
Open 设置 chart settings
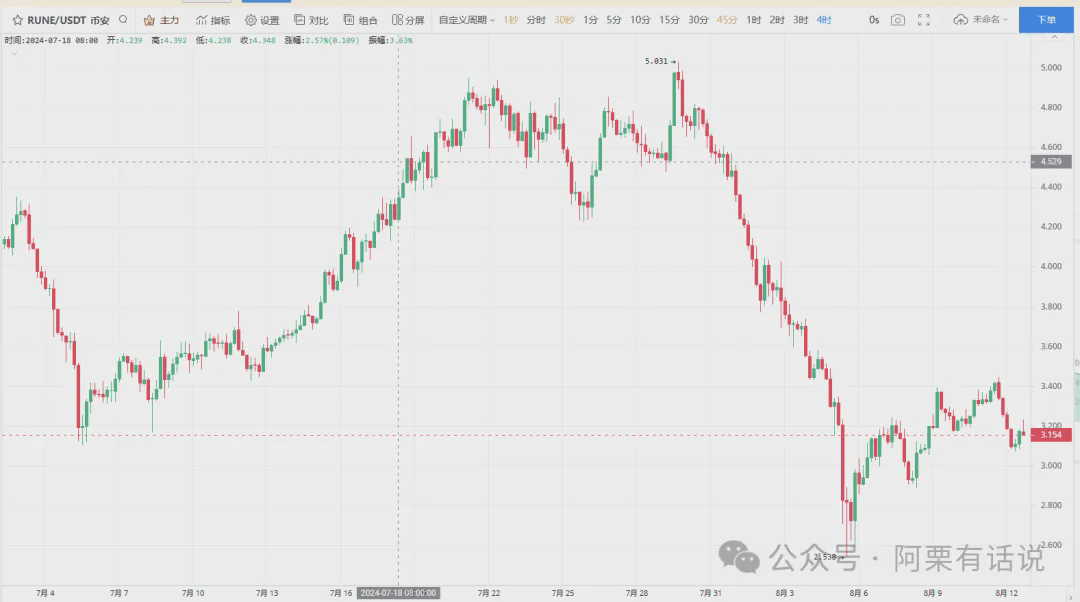point(262,20)
